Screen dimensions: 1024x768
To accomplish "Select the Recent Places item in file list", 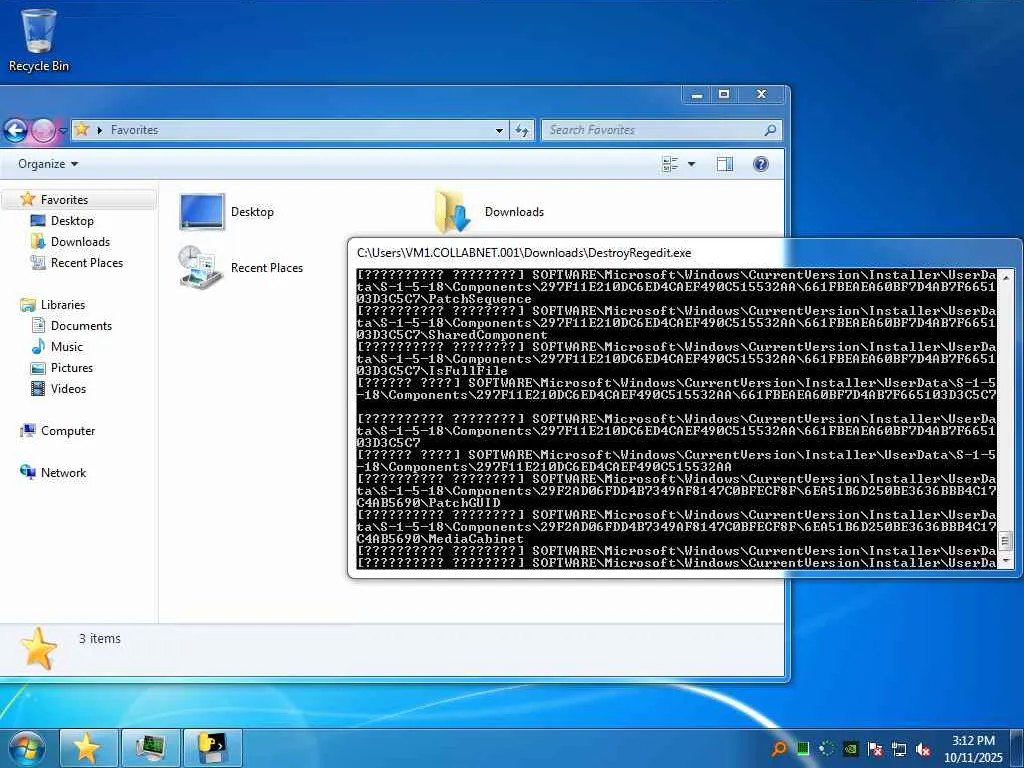I will [240, 268].
